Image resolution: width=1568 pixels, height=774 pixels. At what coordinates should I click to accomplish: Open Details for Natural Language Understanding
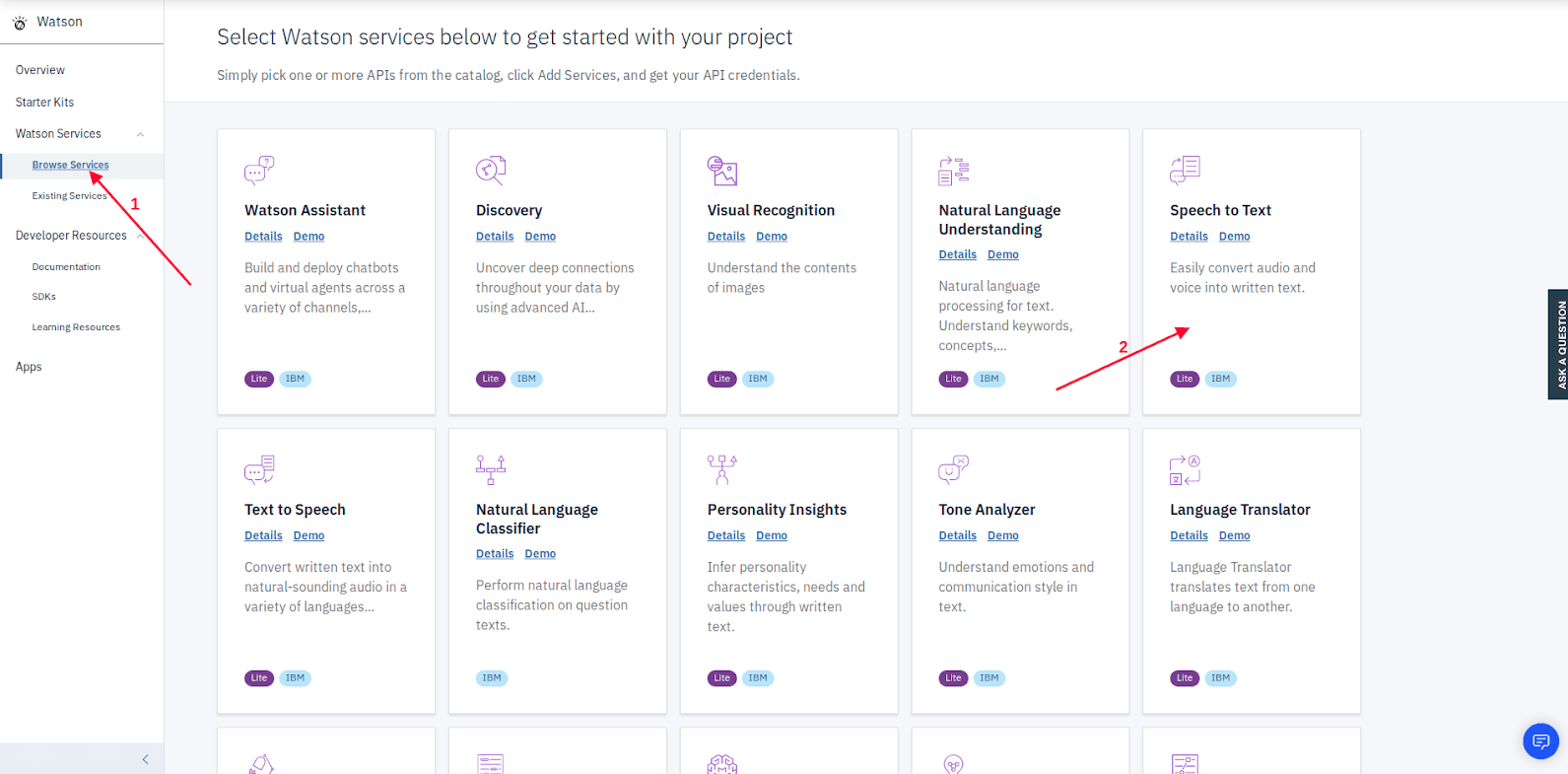pyautogui.click(x=958, y=254)
